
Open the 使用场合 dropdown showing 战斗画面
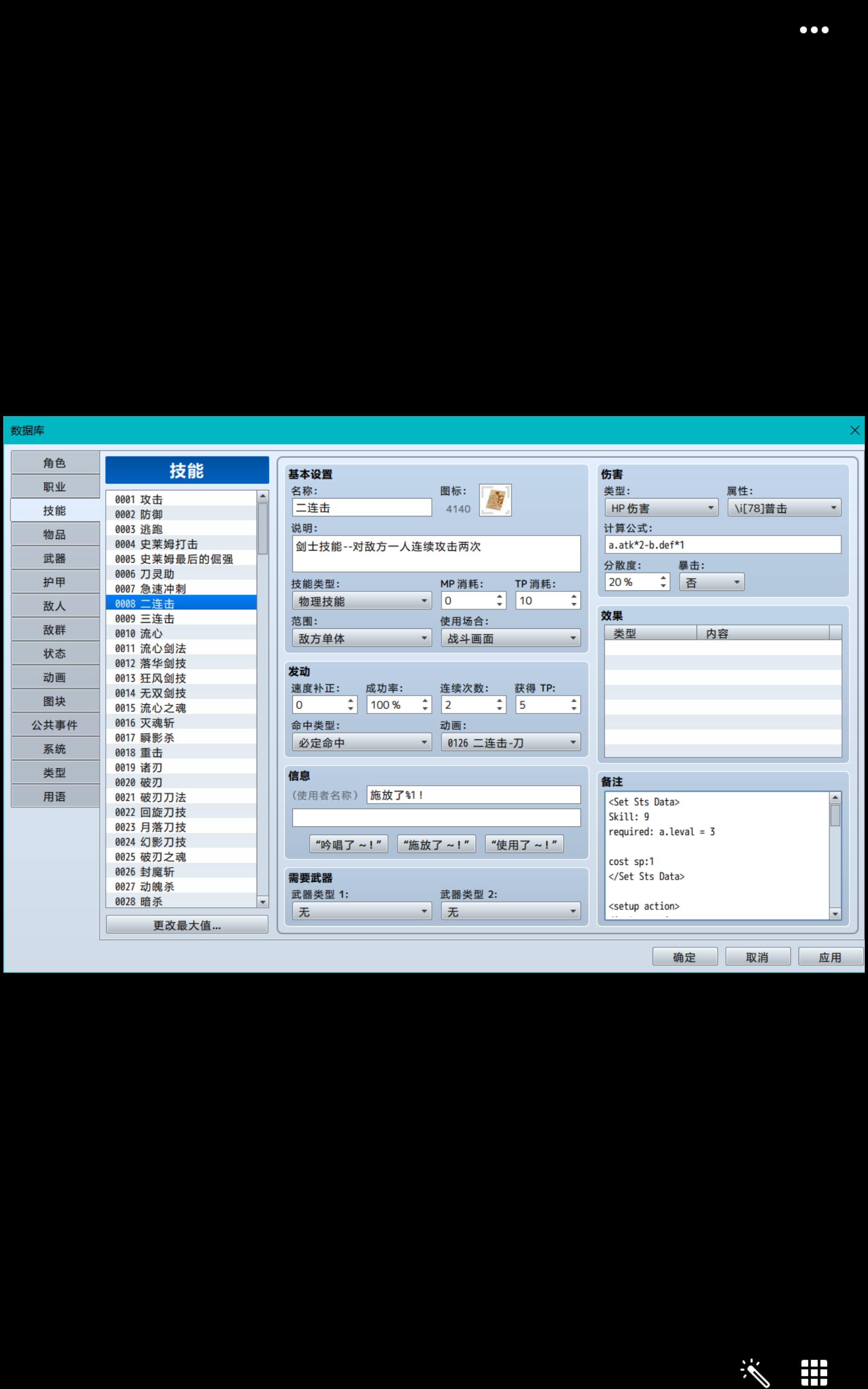[x=510, y=638]
